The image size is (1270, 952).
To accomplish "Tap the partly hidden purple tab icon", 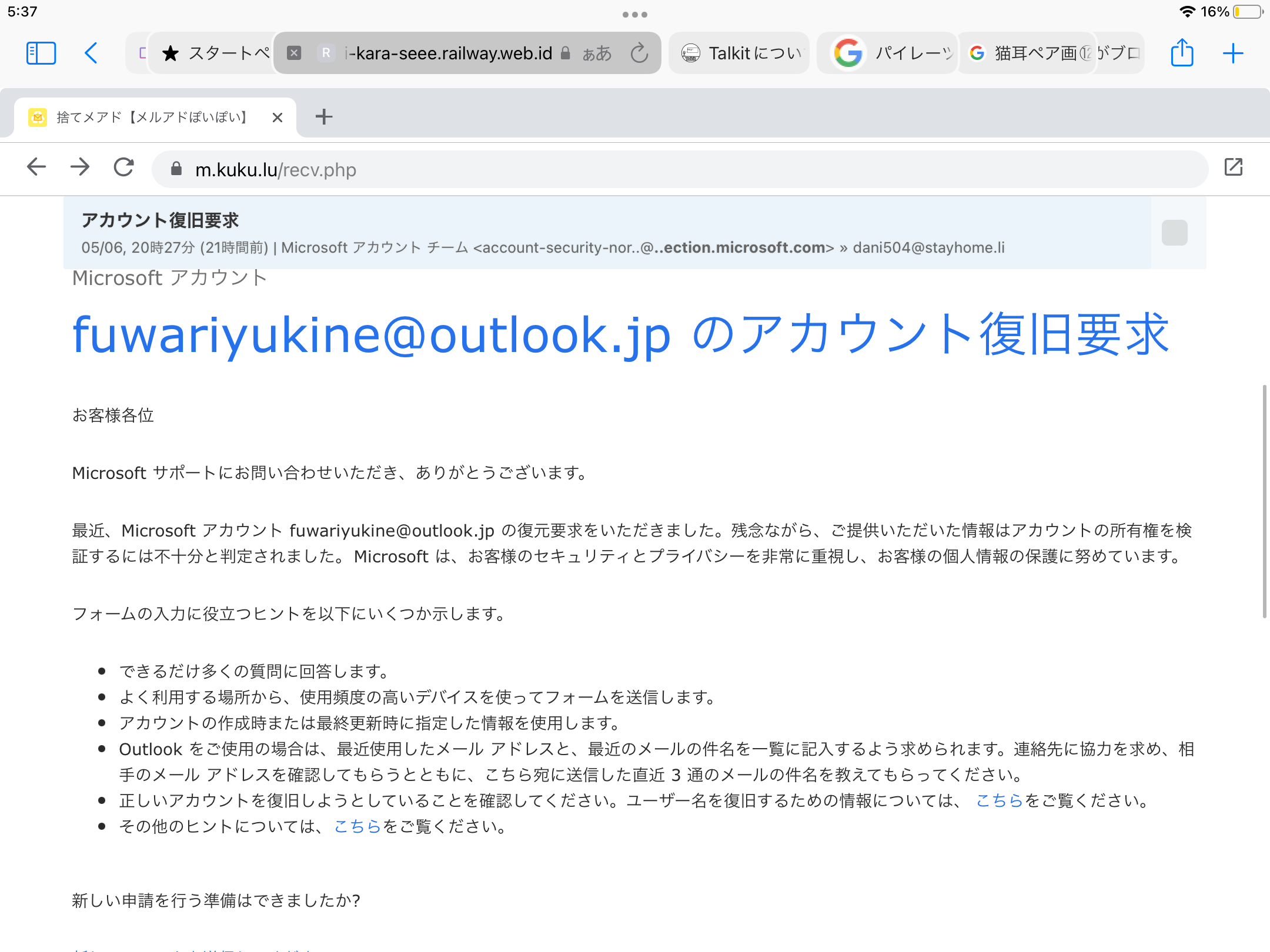I will pyautogui.click(x=142, y=53).
